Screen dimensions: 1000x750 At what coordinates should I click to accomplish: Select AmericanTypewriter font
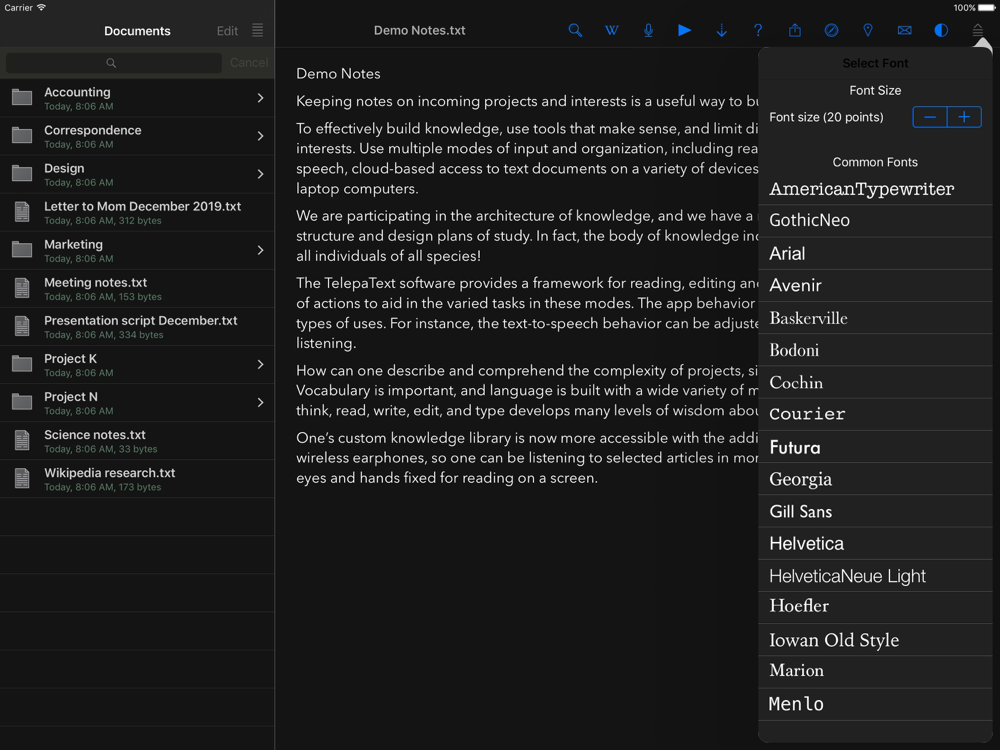875,189
